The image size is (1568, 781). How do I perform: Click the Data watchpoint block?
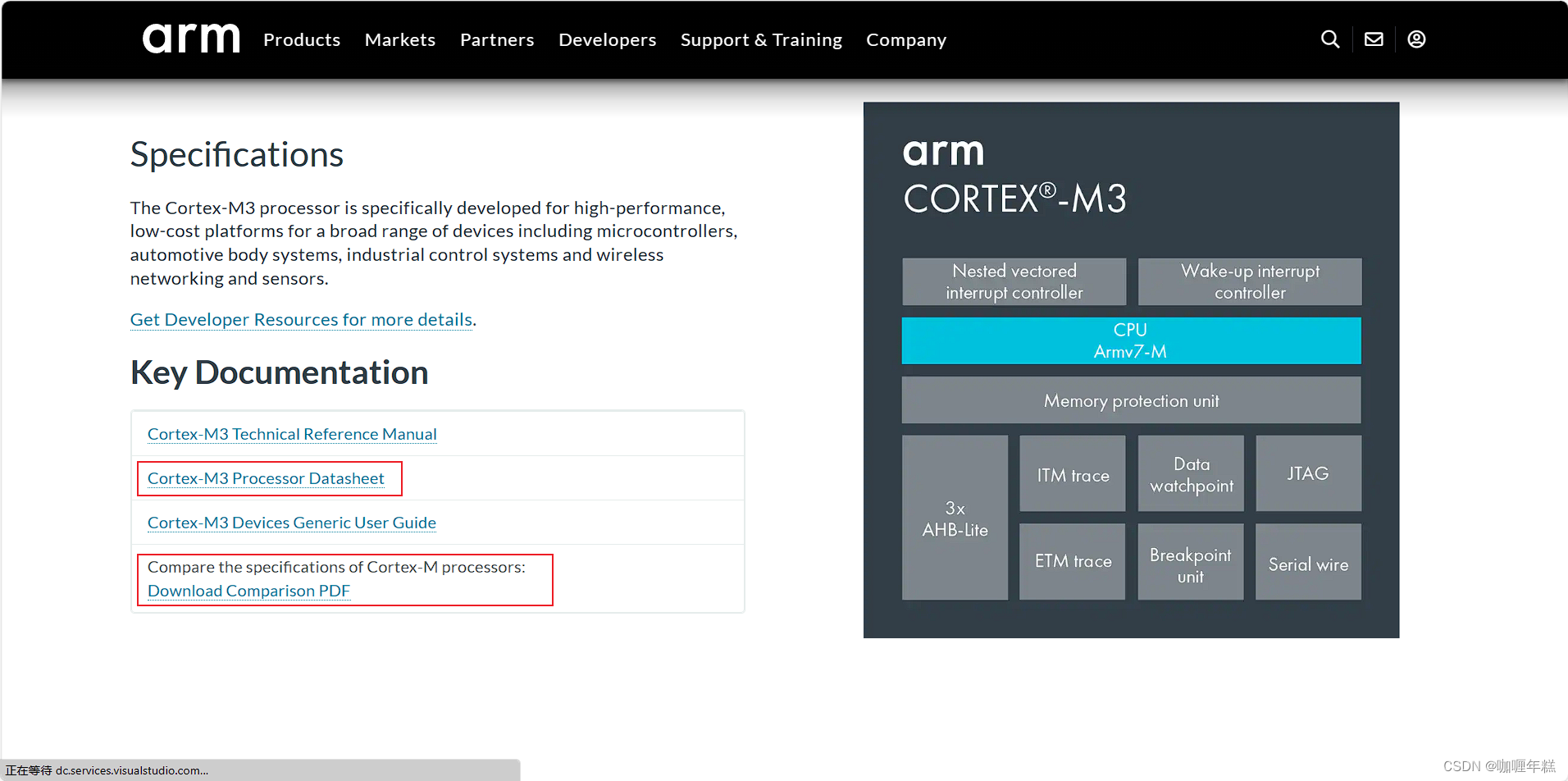pos(1191,474)
